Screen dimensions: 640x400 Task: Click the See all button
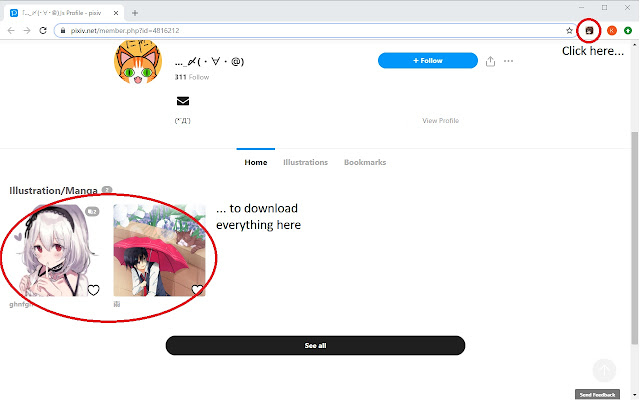pyautogui.click(x=315, y=345)
